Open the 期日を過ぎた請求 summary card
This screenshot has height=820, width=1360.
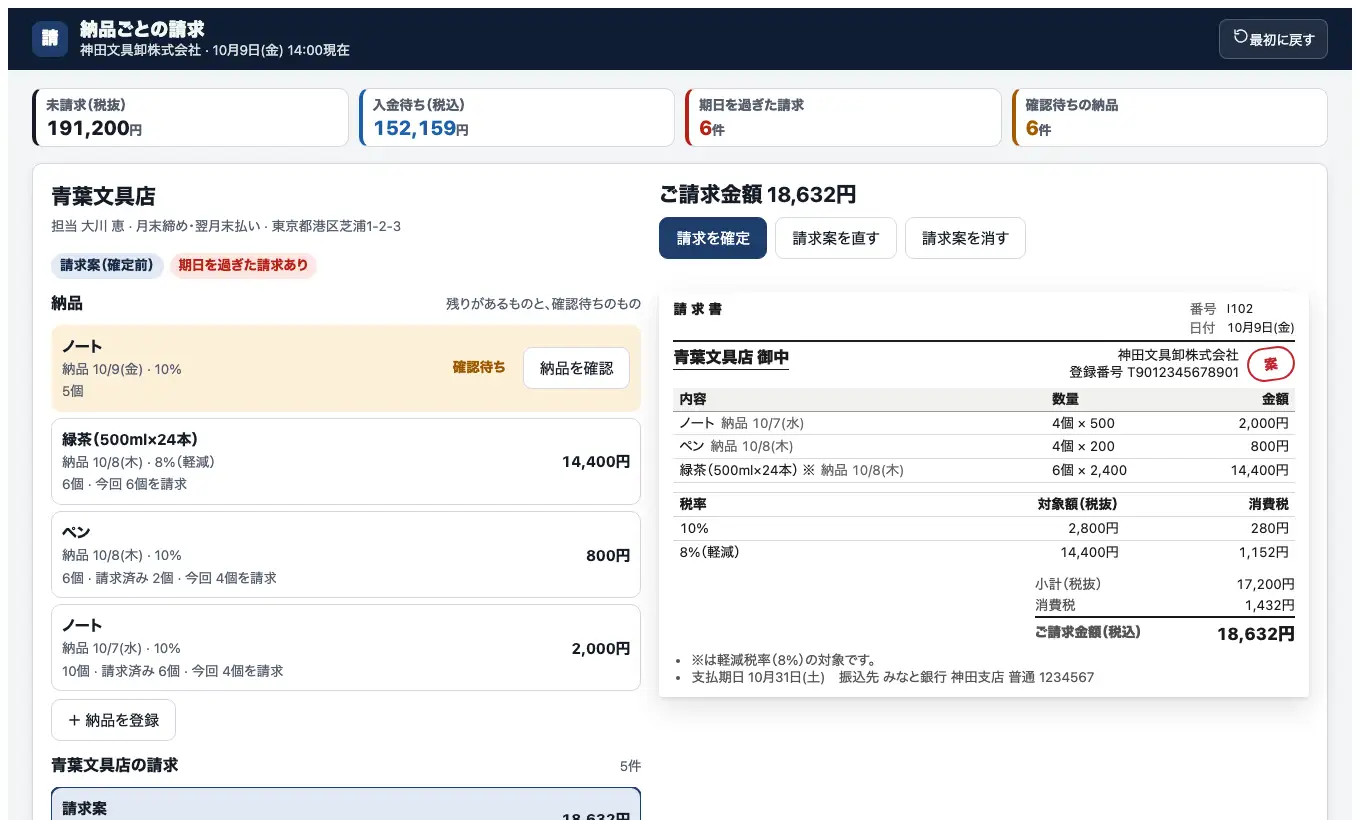click(843, 118)
